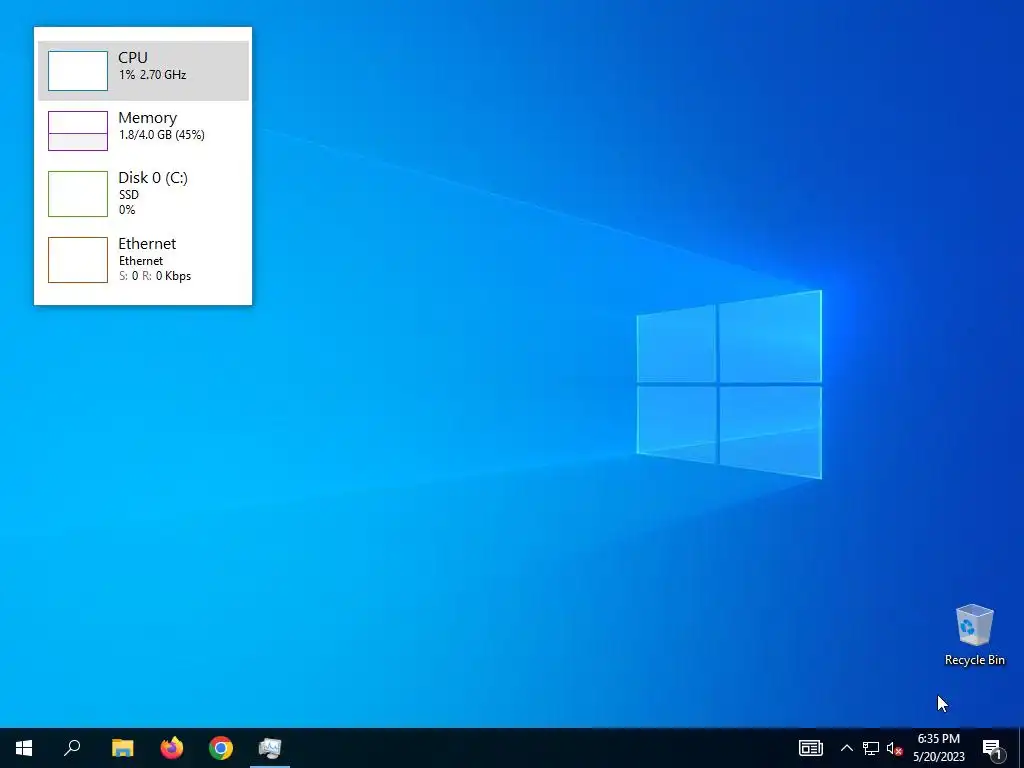Show hidden system tray icons

tap(846, 748)
